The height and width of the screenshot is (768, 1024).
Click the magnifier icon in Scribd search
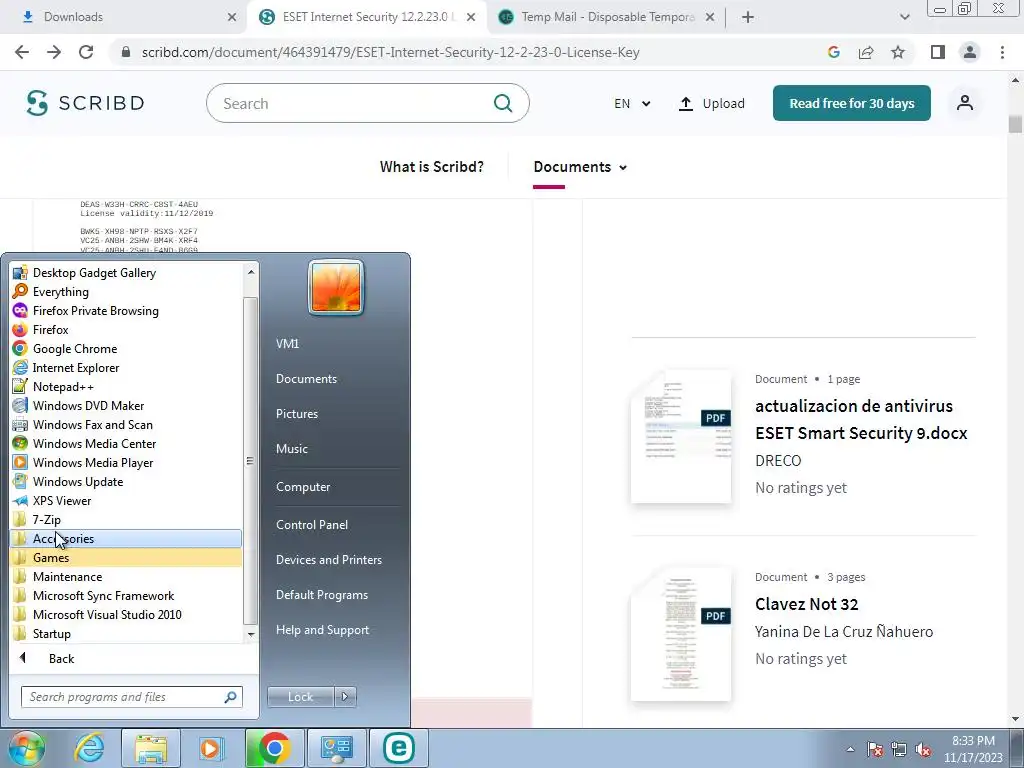(x=503, y=103)
